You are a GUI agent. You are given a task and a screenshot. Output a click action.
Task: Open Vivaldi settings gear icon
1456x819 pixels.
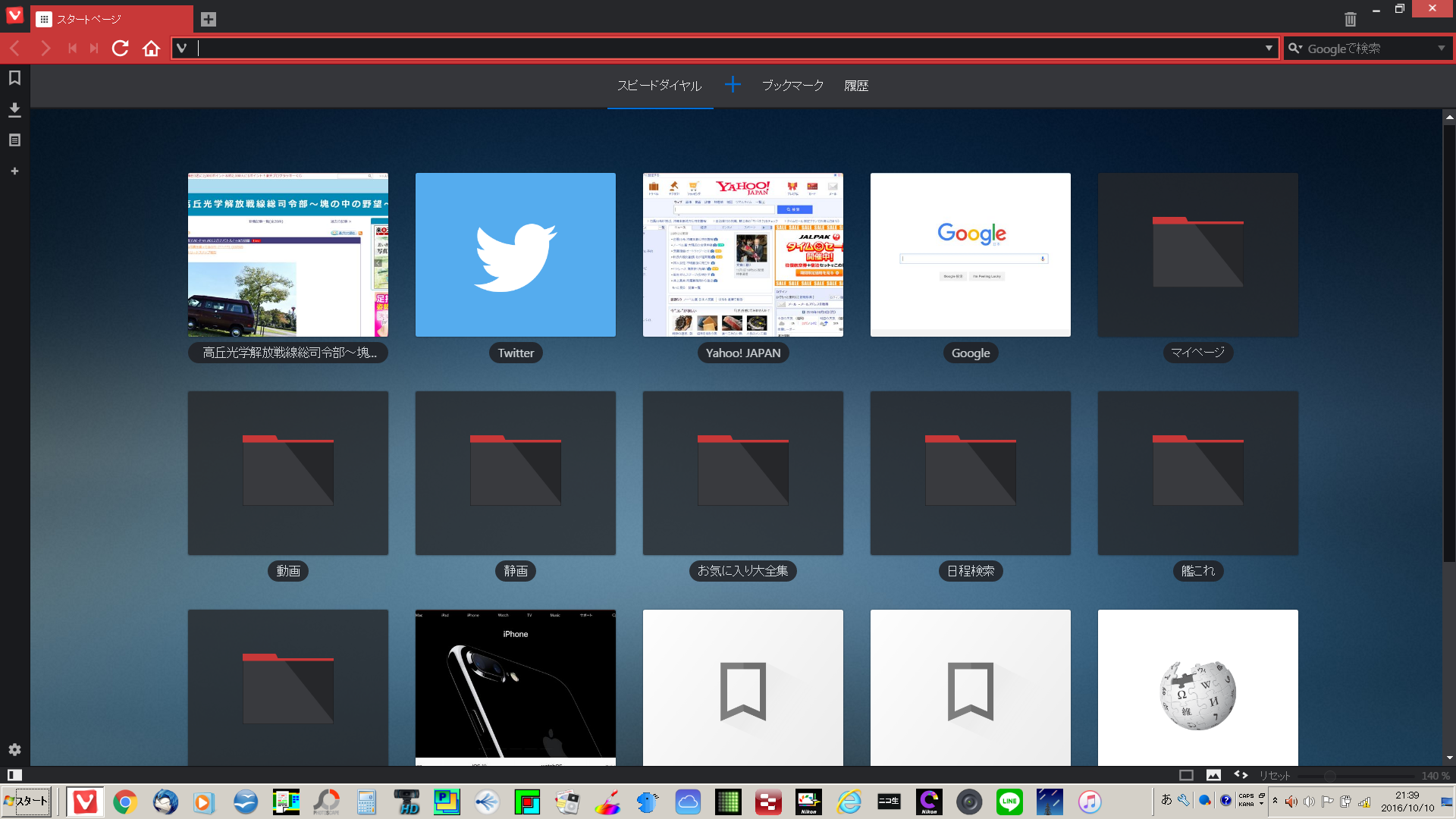click(14, 749)
